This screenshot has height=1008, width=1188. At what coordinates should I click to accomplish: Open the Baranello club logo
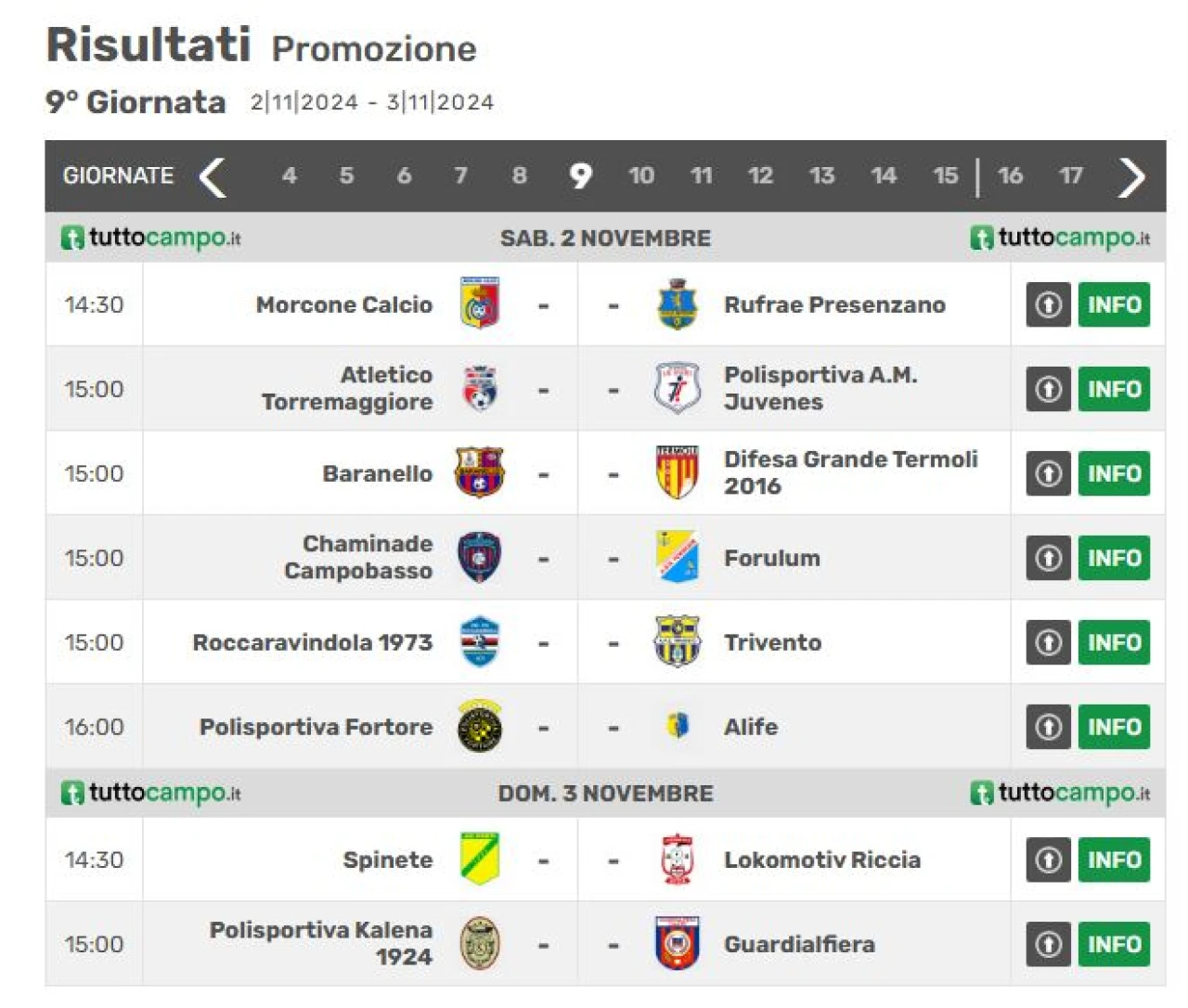pyautogui.click(x=479, y=472)
